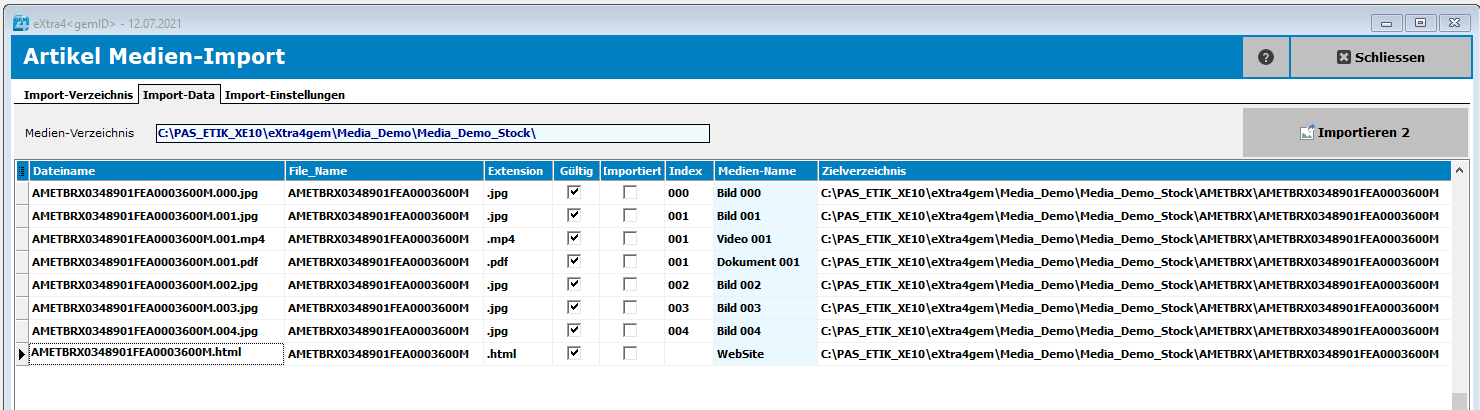Toggle Gültig checkbox for Bild 000 row
The width and height of the screenshot is (1480, 410).
pos(574,192)
